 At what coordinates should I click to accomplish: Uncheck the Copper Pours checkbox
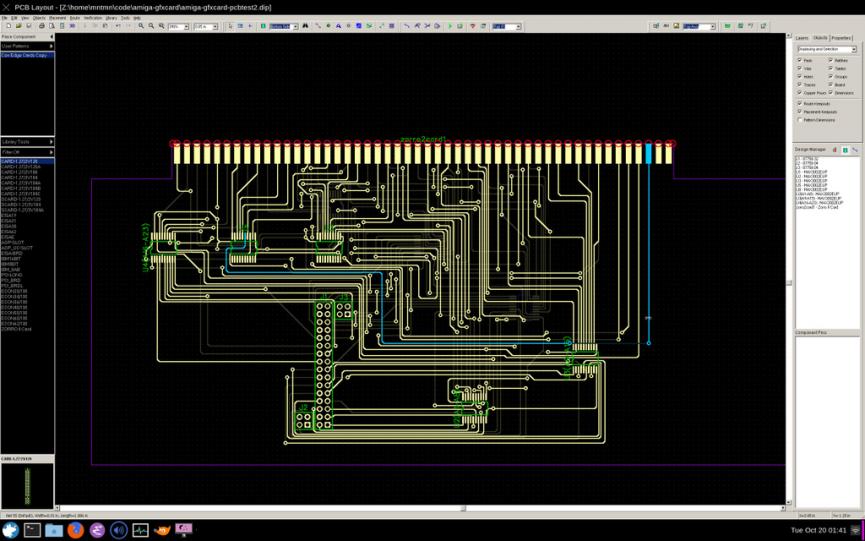800,93
